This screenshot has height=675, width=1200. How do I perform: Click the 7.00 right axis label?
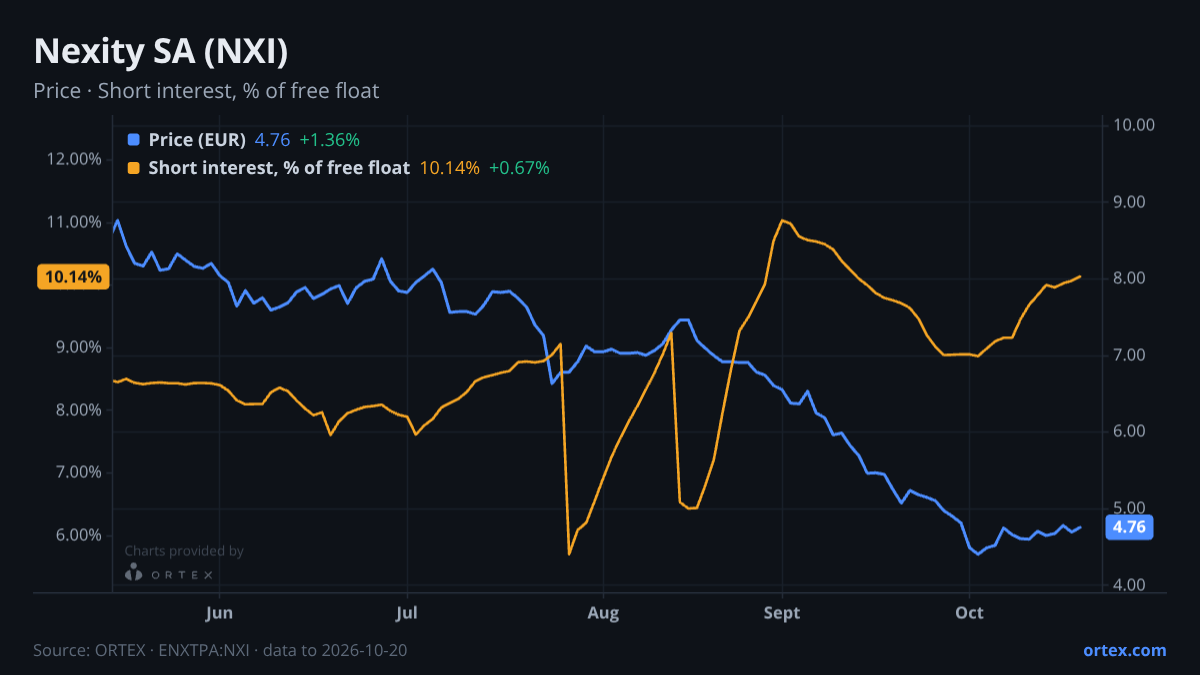click(1128, 355)
